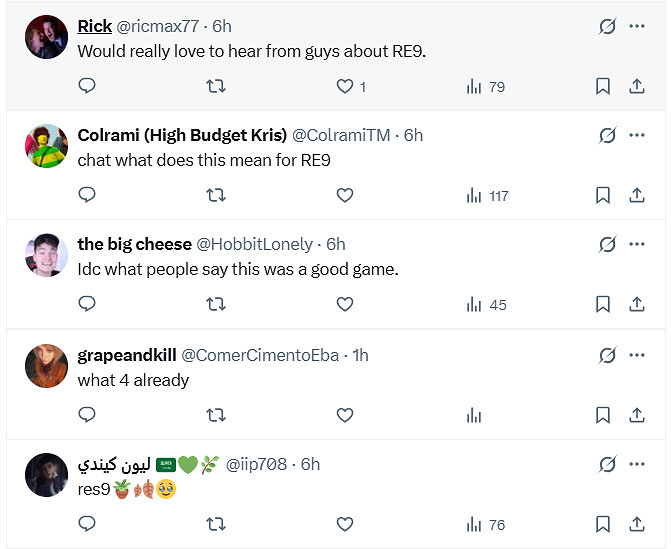View the 76 views count on res9 tweet

486,524
